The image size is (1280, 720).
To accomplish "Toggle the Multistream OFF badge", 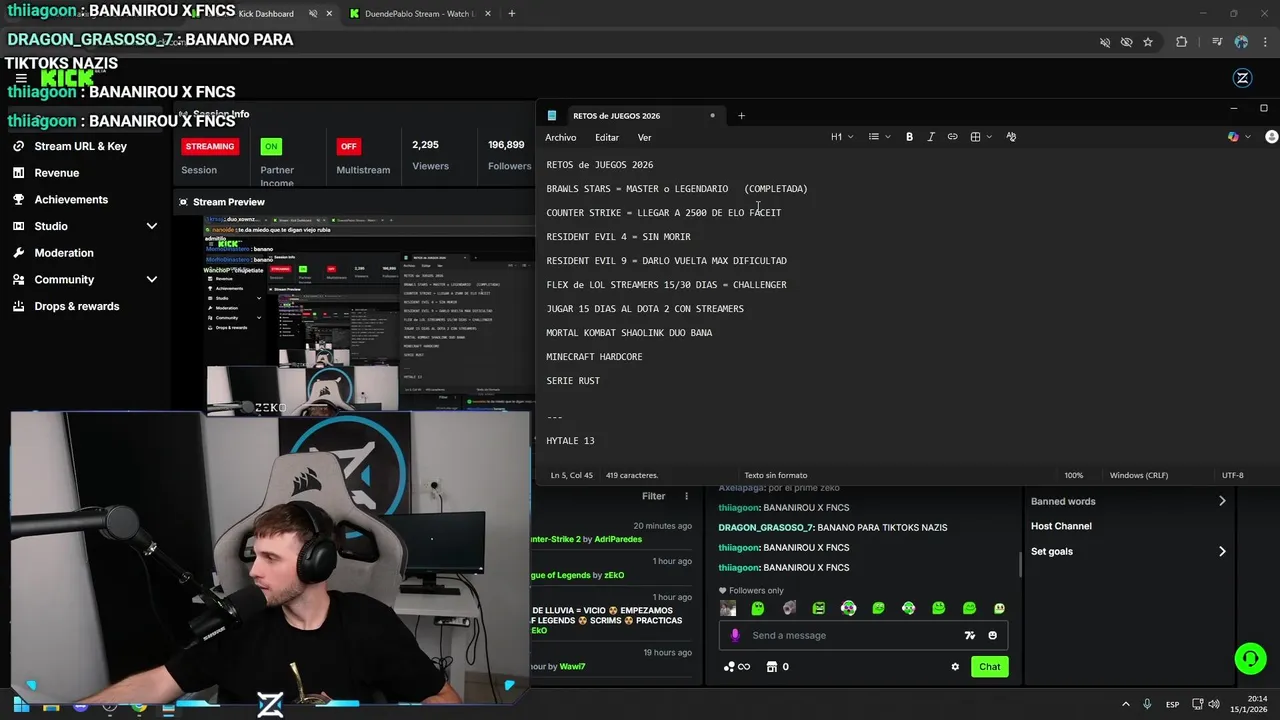I will (348, 146).
